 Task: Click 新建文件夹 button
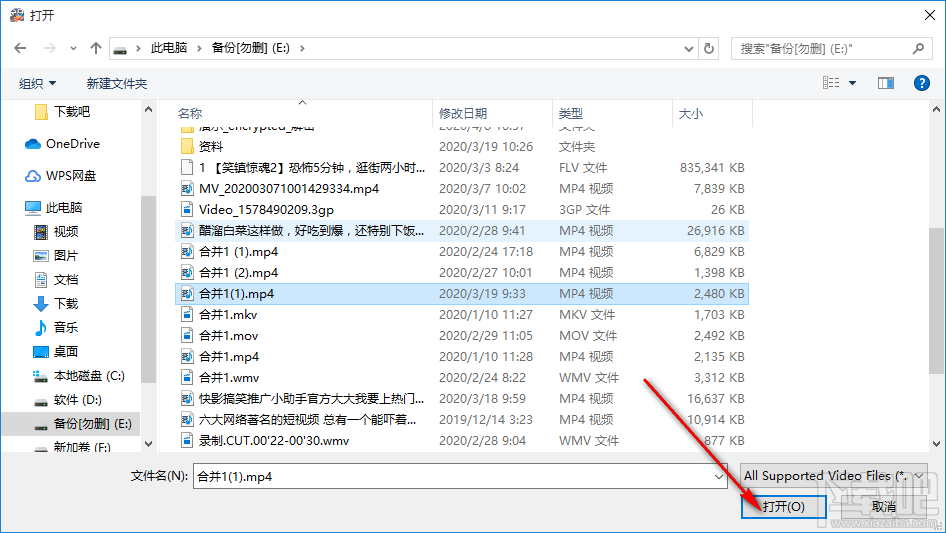click(116, 83)
